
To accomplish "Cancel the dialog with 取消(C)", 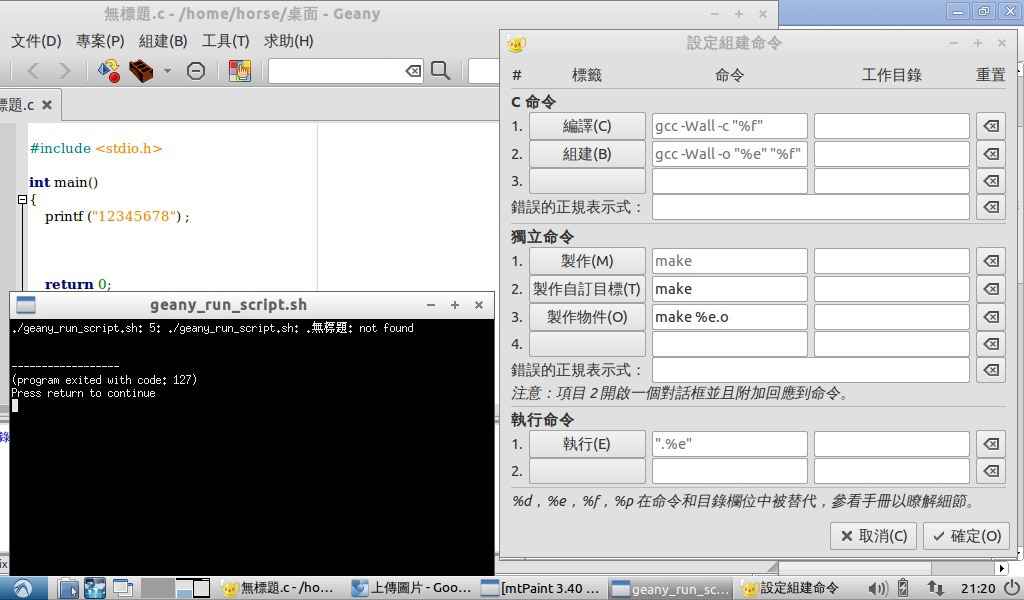I will click(874, 536).
